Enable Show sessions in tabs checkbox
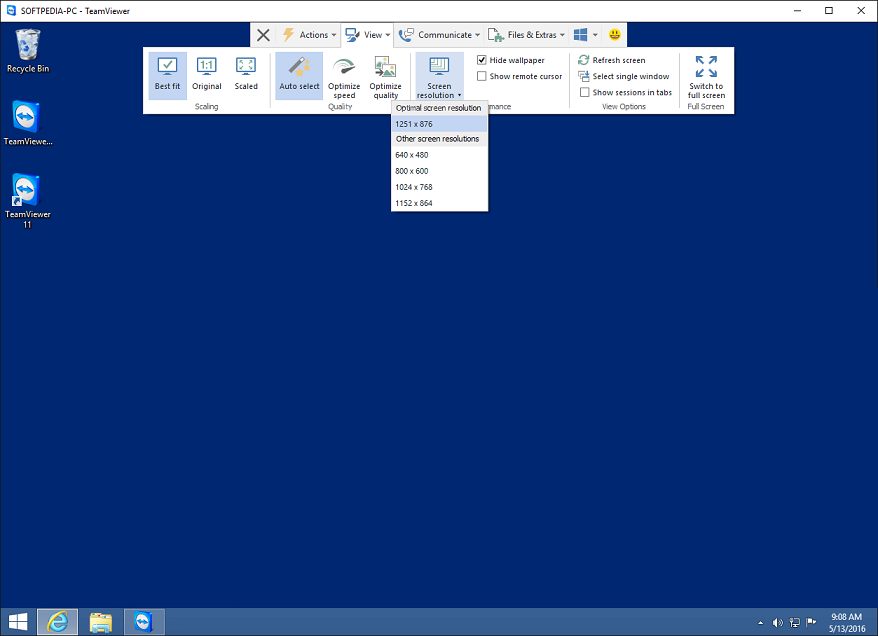This screenshot has width=878, height=636. coord(585,92)
